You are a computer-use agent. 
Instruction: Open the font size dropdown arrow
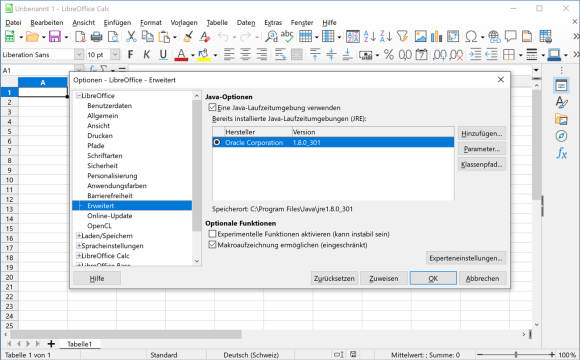click(115, 55)
